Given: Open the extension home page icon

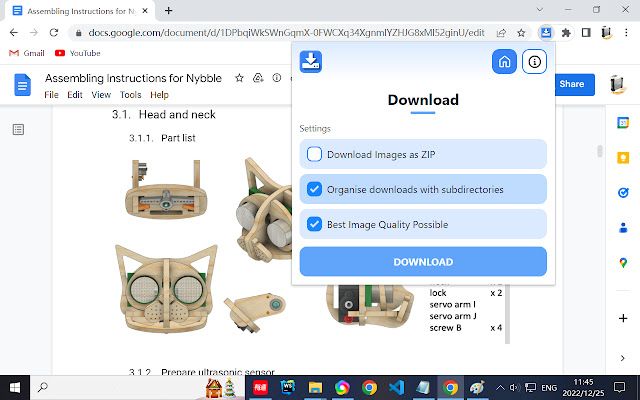Looking at the screenshot, I should coord(504,62).
